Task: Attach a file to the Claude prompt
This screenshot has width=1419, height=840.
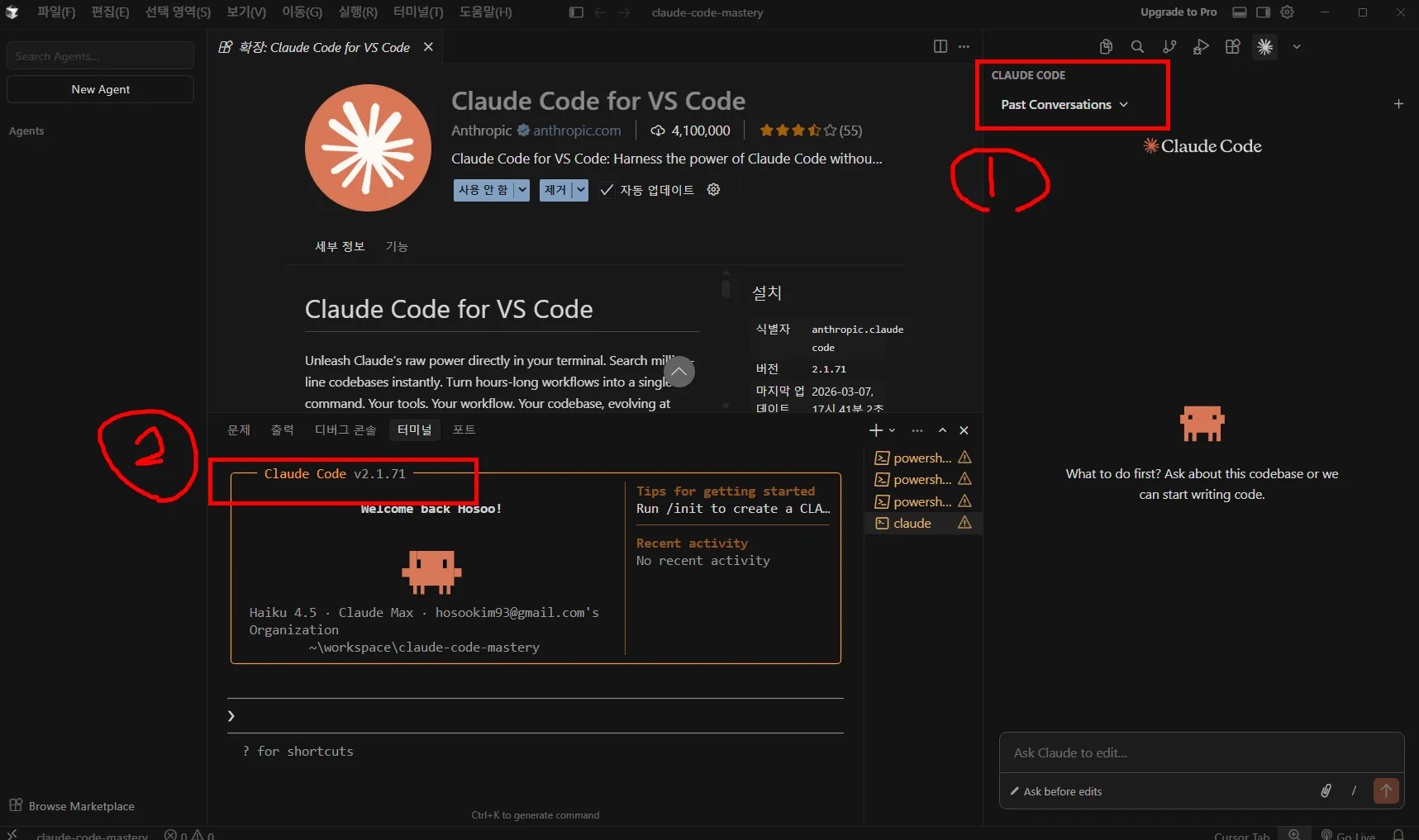Action: pyautogui.click(x=1326, y=791)
